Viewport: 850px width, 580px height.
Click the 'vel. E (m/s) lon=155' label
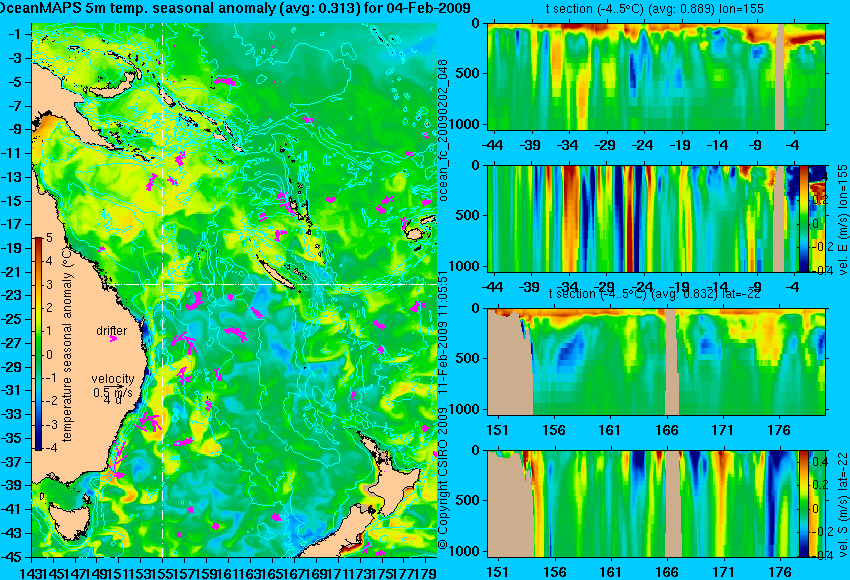(x=842, y=220)
